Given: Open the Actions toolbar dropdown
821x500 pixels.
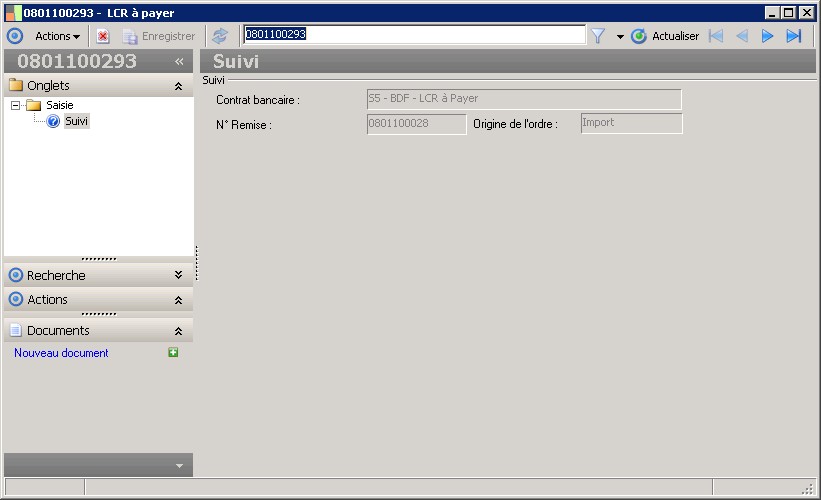Looking at the screenshot, I should [x=58, y=36].
